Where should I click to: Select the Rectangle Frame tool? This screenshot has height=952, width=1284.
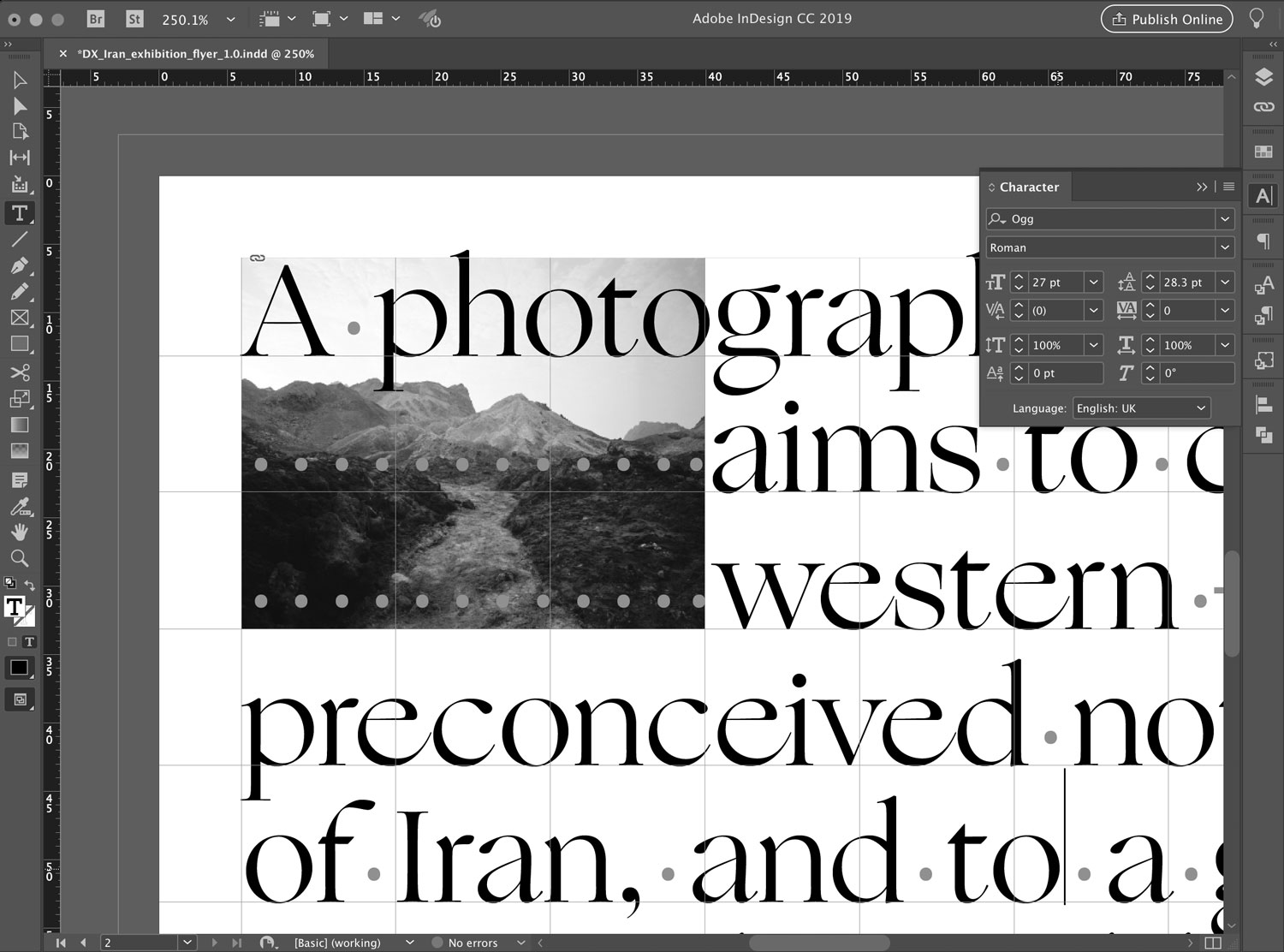point(20,318)
